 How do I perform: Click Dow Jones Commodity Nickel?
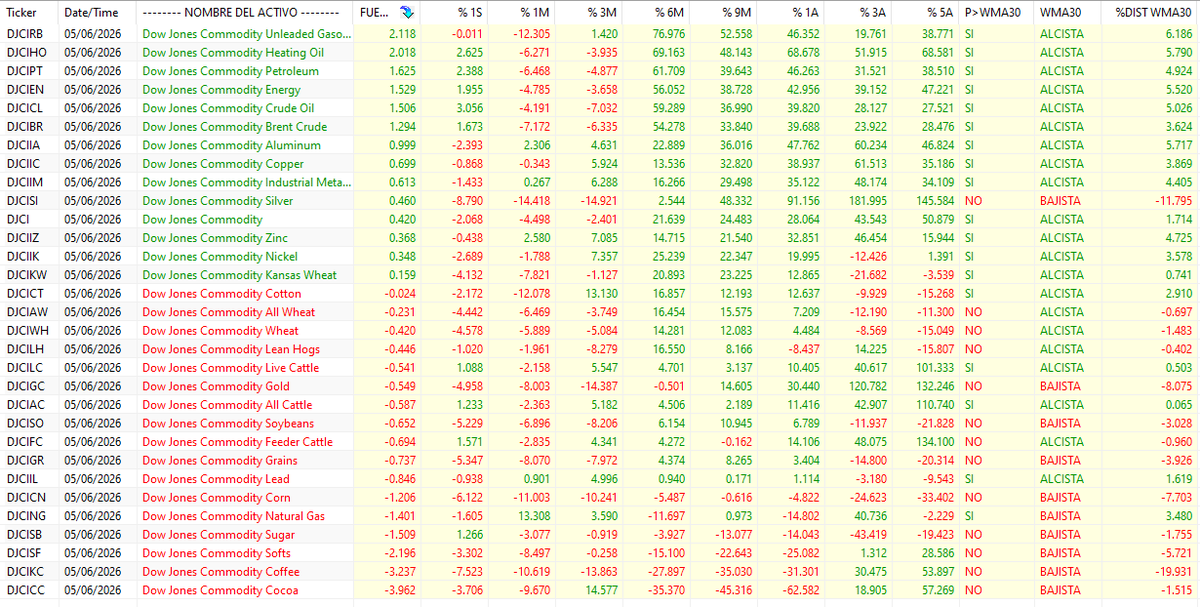[x=220, y=256]
